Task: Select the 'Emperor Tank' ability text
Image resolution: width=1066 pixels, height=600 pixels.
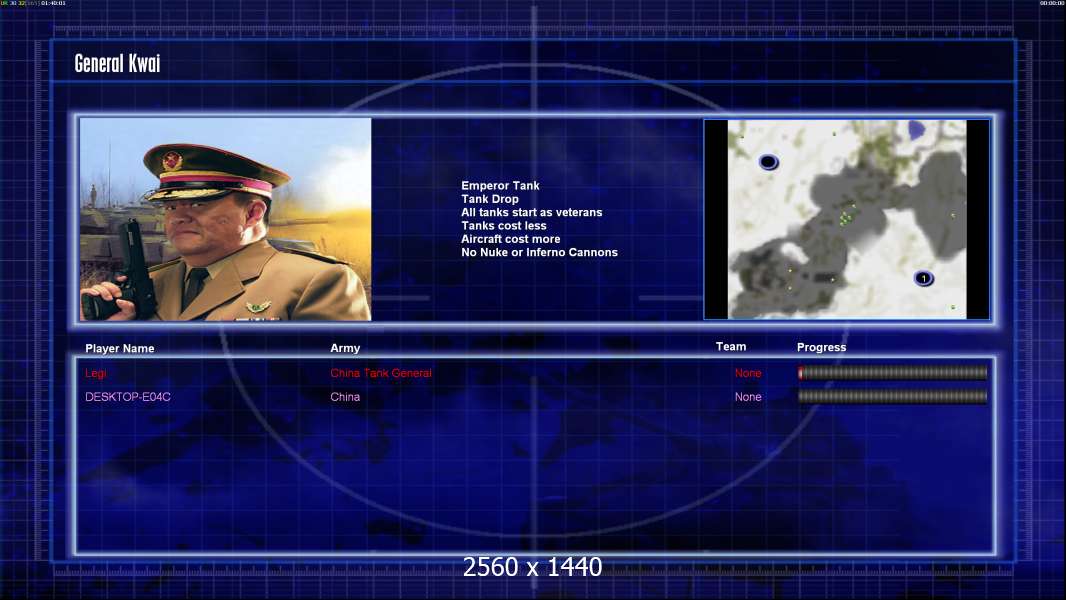Action: pyautogui.click(x=500, y=186)
